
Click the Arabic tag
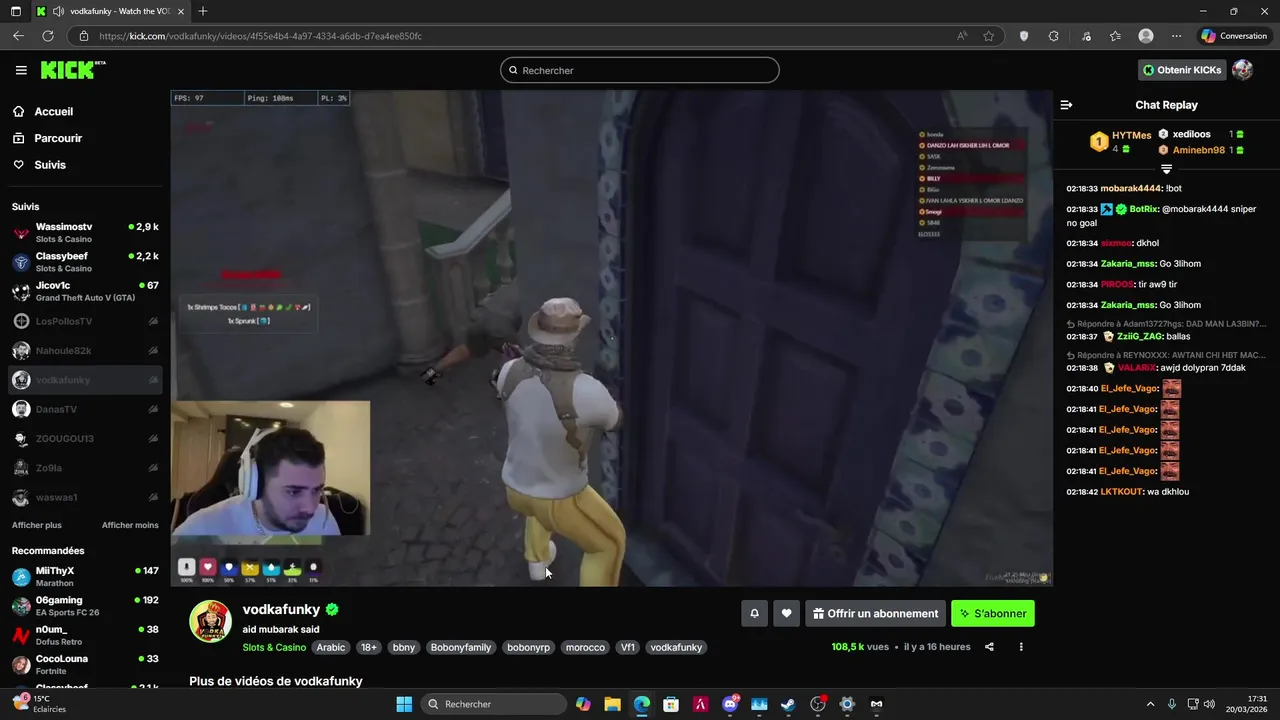[x=331, y=647]
